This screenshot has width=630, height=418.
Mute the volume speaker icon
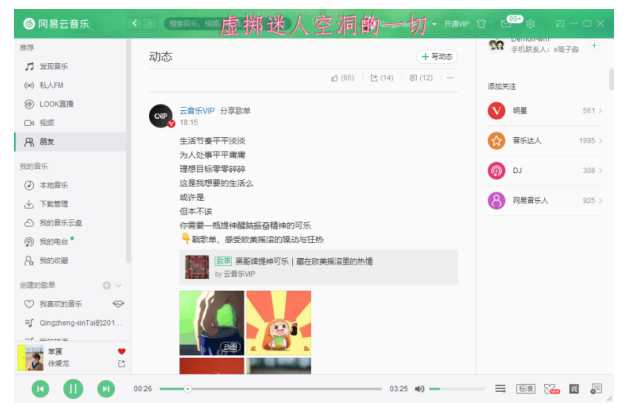coord(419,389)
